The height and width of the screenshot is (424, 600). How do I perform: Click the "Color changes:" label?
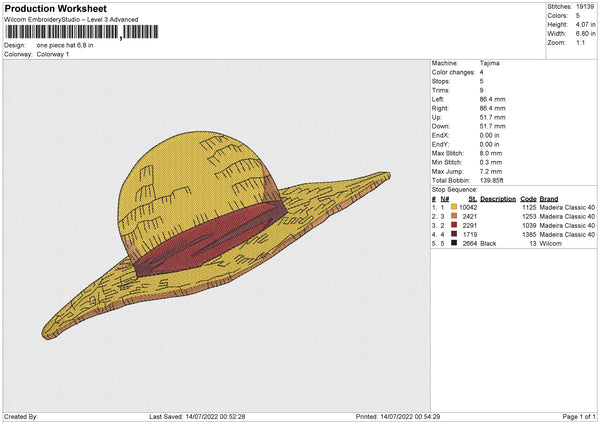(453, 72)
